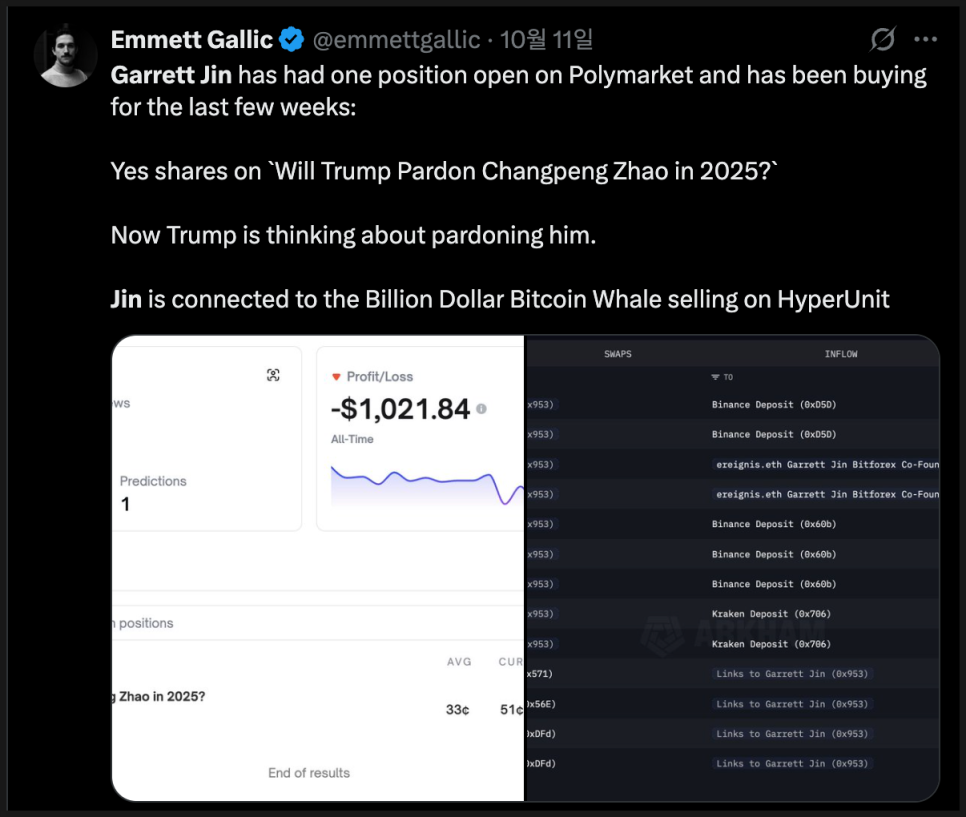Click the blue verified badge

[291, 40]
